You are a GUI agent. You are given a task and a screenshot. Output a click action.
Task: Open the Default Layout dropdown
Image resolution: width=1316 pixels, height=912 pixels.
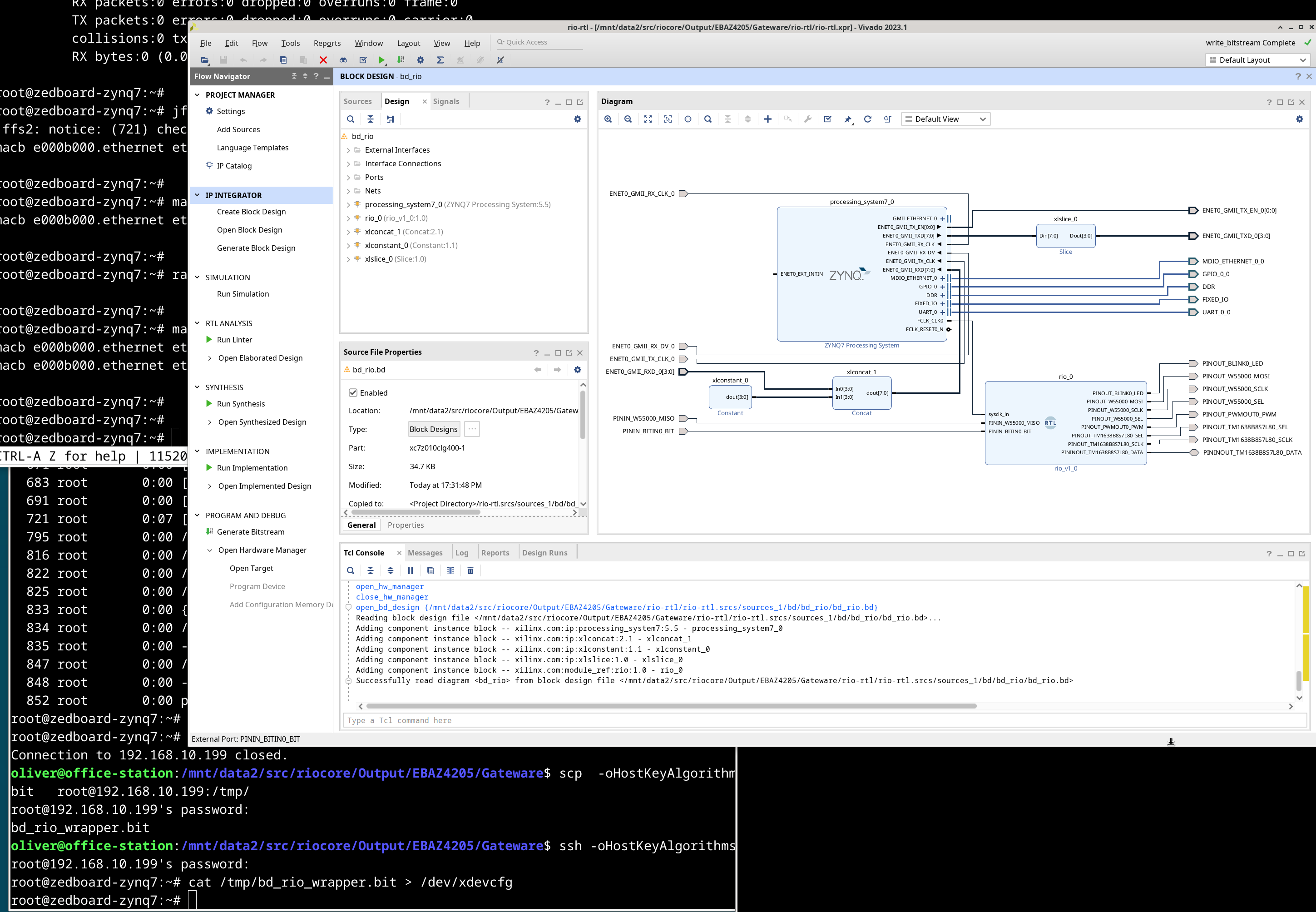[1258, 60]
